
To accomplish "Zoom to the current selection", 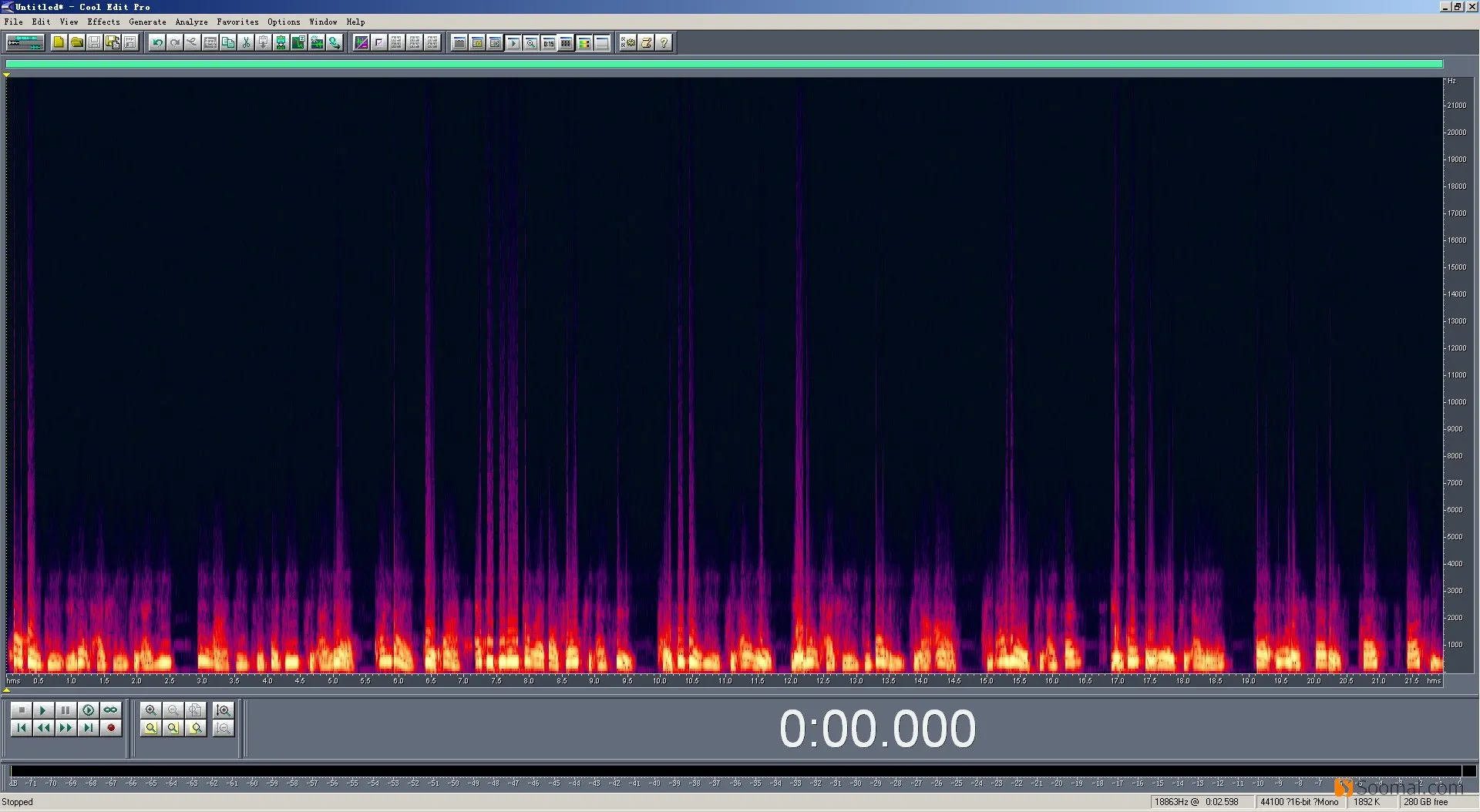I will pyautogui.click(x=151, y=727).
